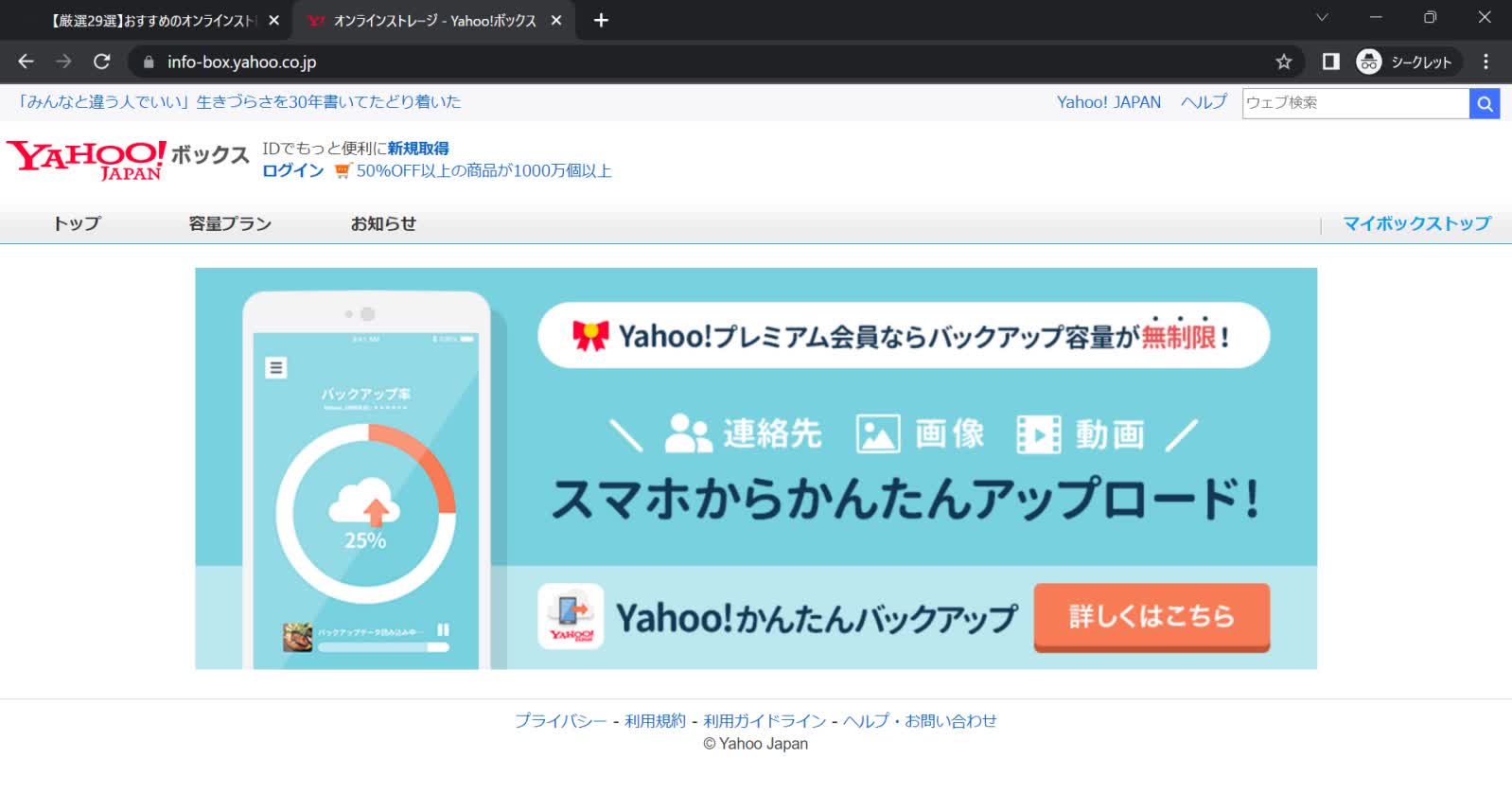Click the 新規取得 link
Image resolution: width=1512 pixels, height=794 pixels.
point(418,149)
